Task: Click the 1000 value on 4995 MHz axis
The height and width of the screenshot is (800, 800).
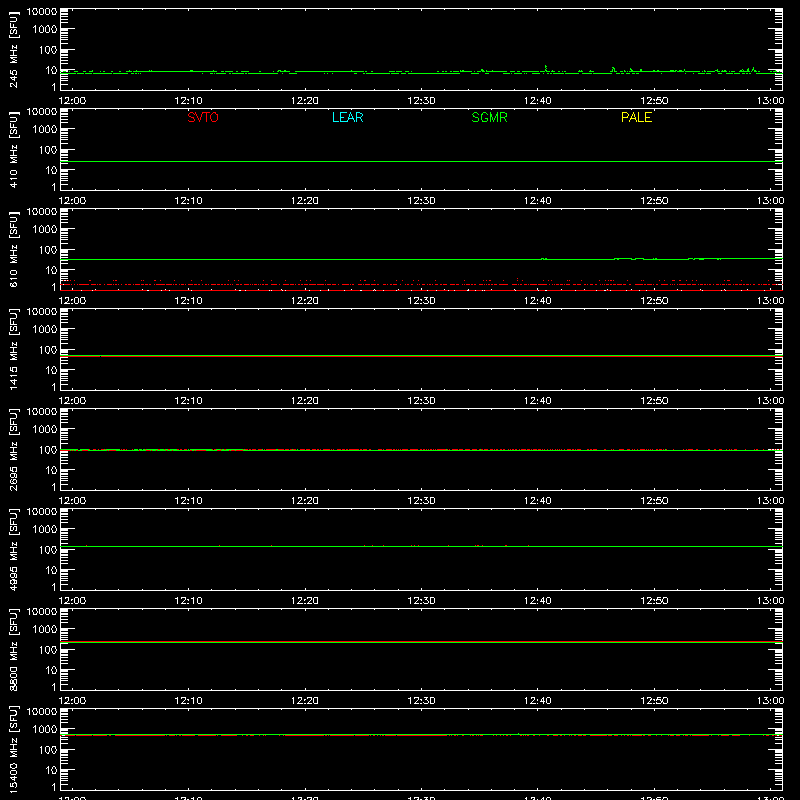Action: pos(45,530)
